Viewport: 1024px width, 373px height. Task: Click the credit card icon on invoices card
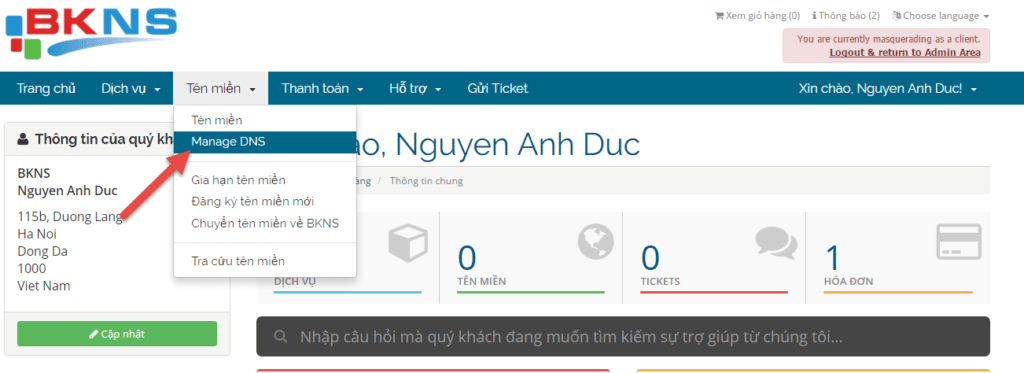point(959,242)
